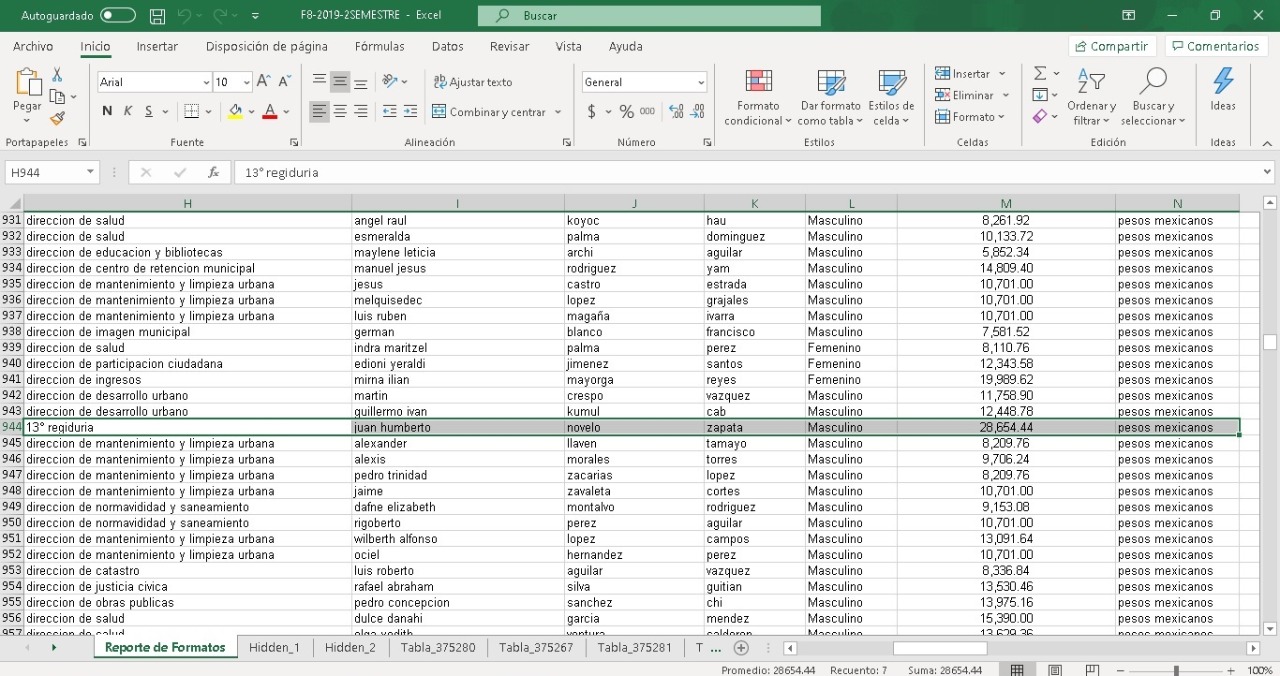Click the fill color yellow swatch

[235, 112]
